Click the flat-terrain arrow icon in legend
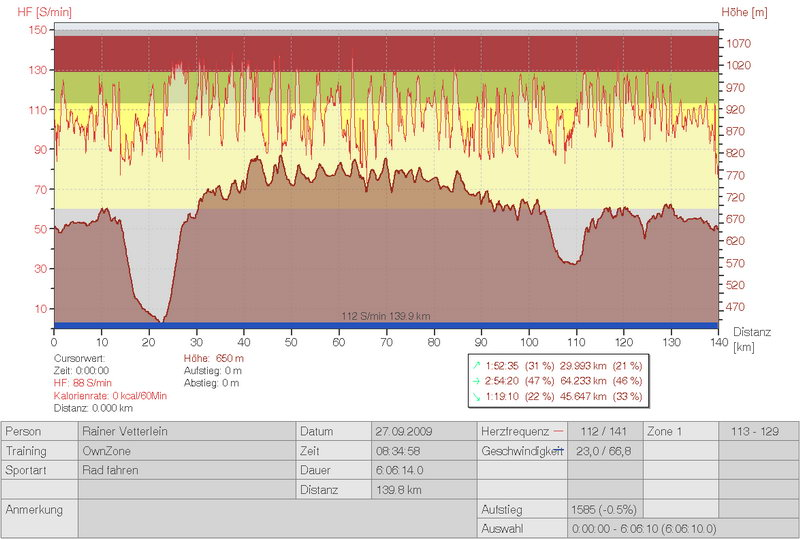Viewport: 800px width, 539px height. pyautogui.click(x=475, y=381)
